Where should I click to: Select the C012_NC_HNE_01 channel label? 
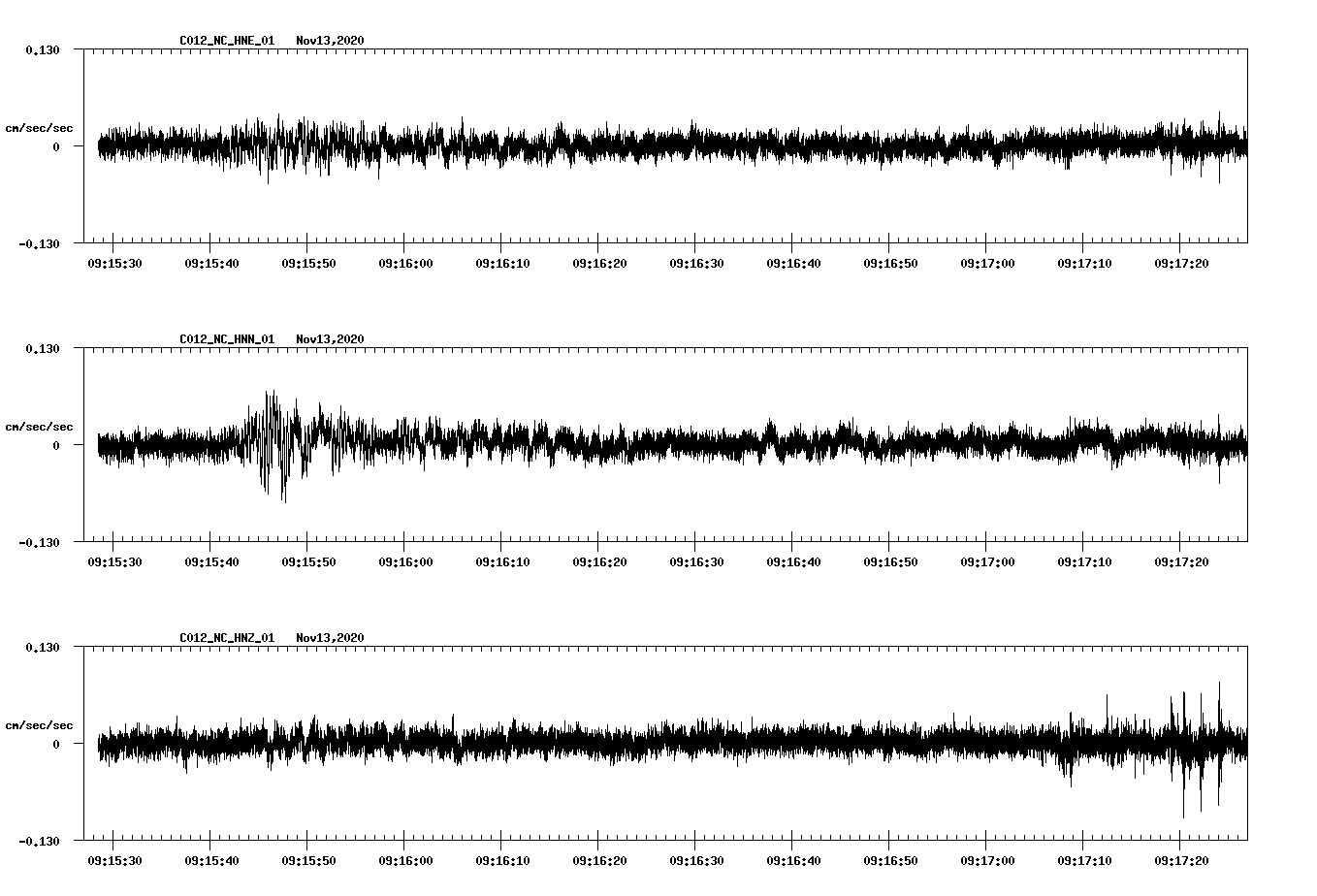tap(225, 42)
